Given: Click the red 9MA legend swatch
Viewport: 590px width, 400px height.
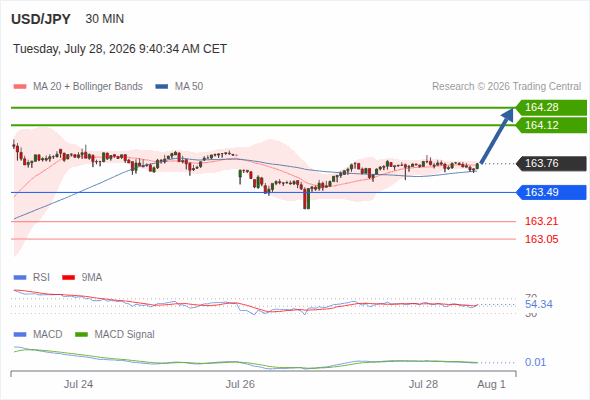Looking at the screenshot, I should click(x=68, y=278).
